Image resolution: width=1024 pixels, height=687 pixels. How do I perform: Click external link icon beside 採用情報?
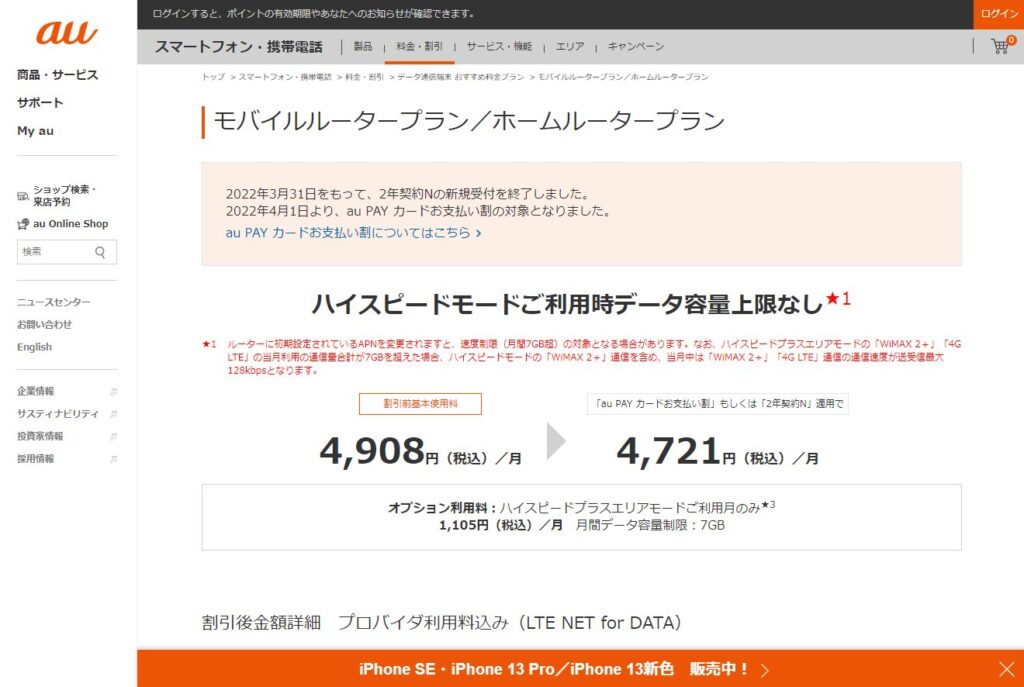[114, 459]
